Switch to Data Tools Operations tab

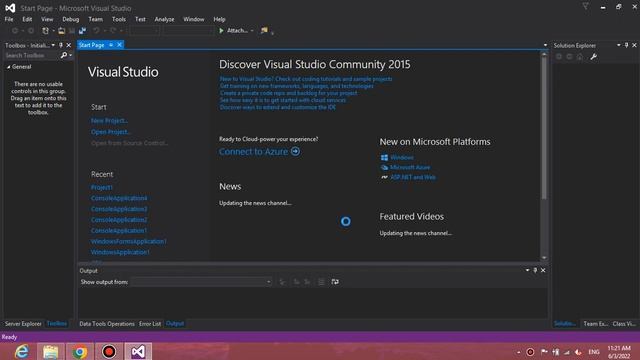point(107,324)
